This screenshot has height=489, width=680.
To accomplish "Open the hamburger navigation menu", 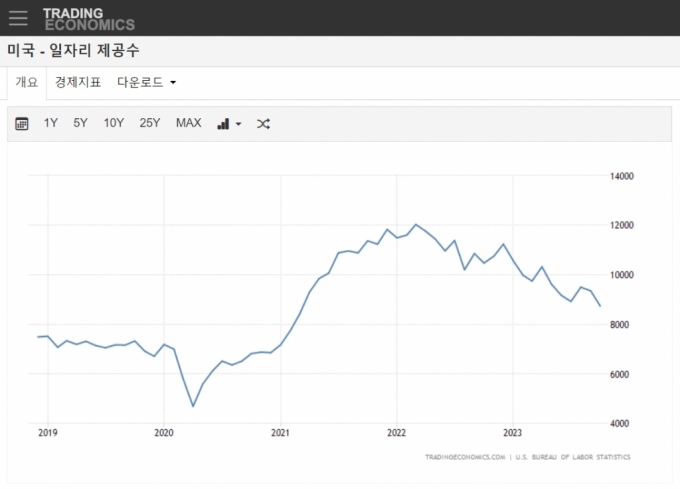I will (18, 18).
